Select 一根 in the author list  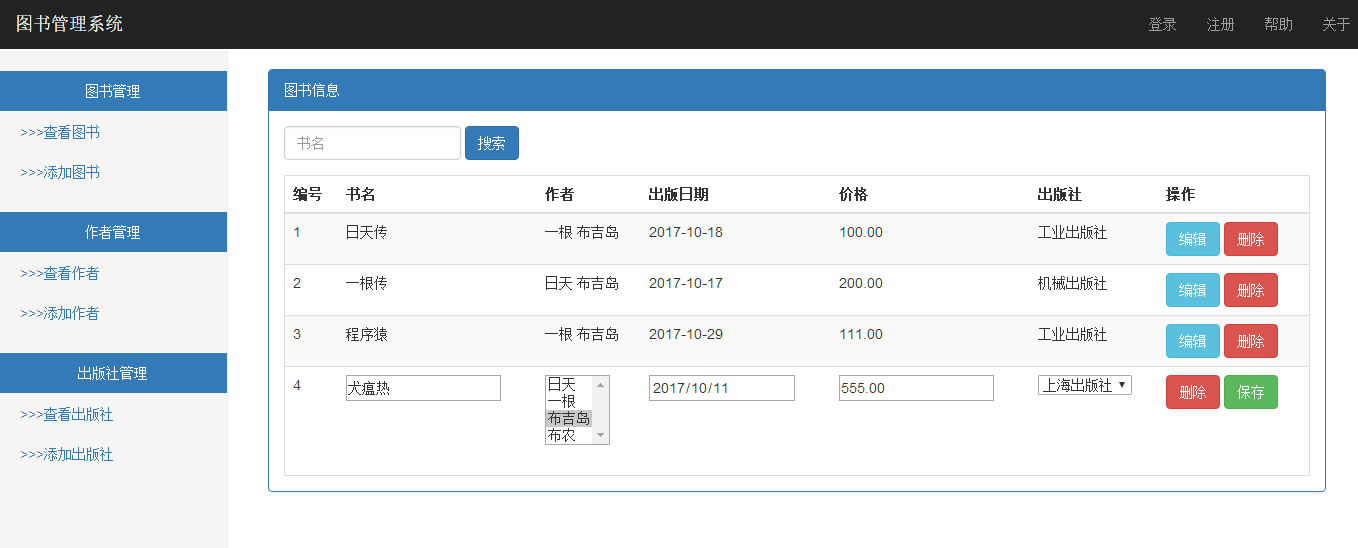click(569, 401)
